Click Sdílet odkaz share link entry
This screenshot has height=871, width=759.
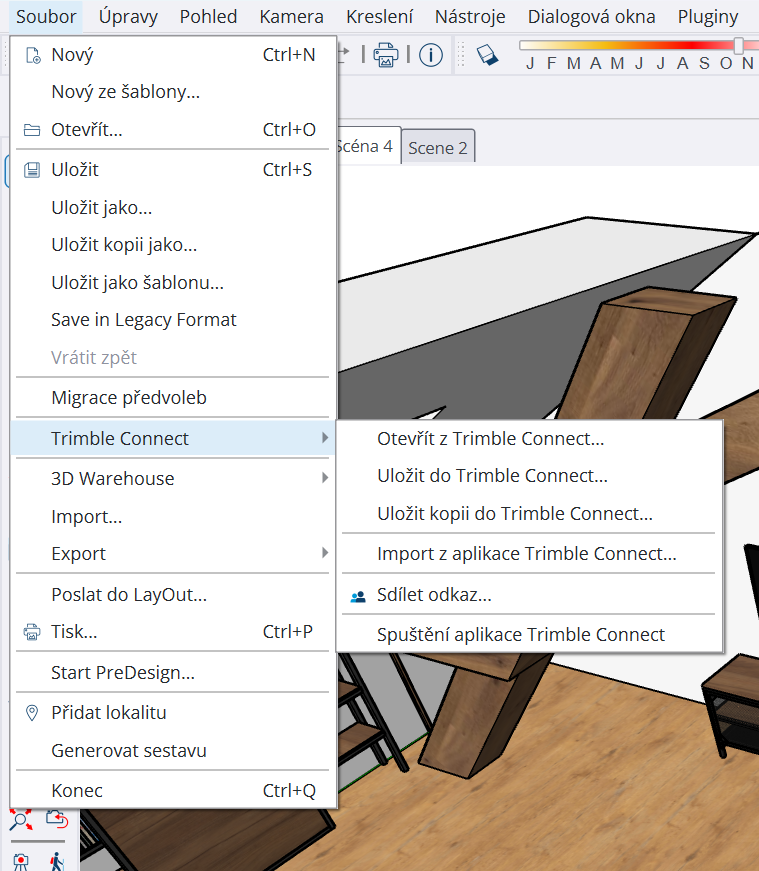pyautogui.click(x=434, y=596)
